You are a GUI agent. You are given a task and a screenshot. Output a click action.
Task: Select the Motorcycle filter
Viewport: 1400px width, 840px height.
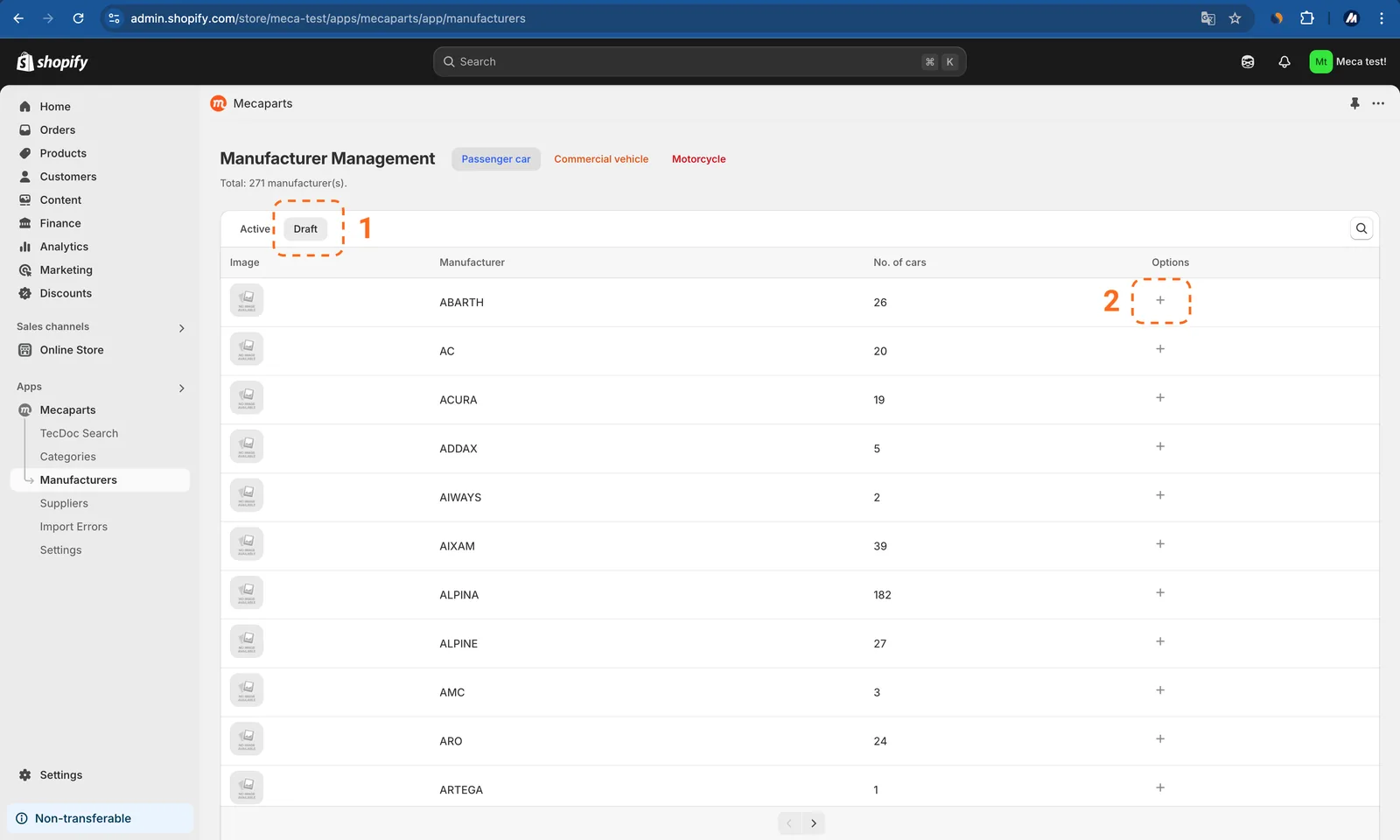click(698, 159)
